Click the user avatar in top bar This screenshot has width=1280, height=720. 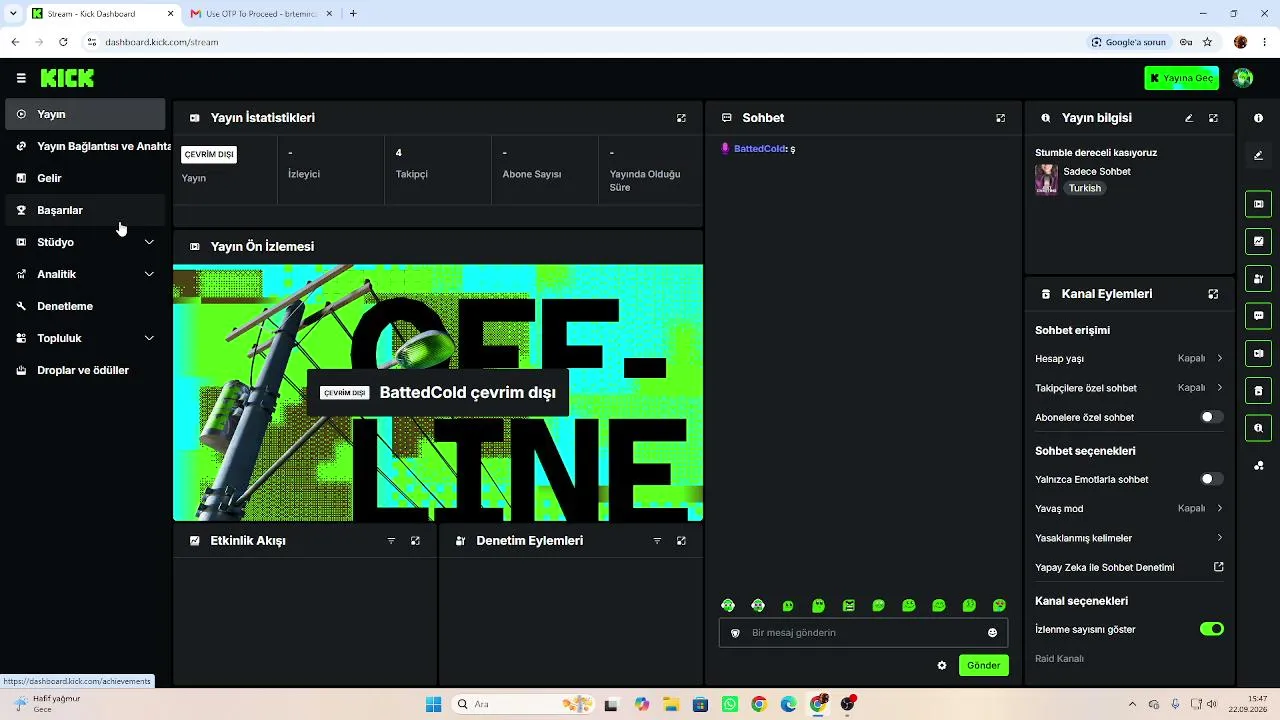1243,78
